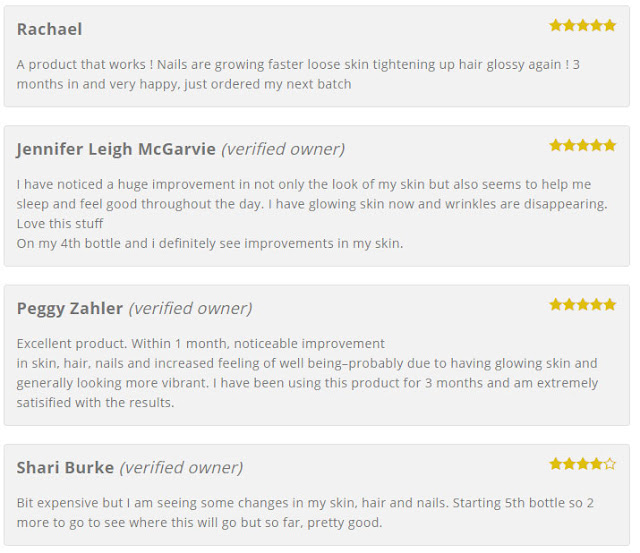Viewport: 640px width, 553px height.
Task: Click Peggy Zahler's five-star rating
Action: click(x=582, y=304)
